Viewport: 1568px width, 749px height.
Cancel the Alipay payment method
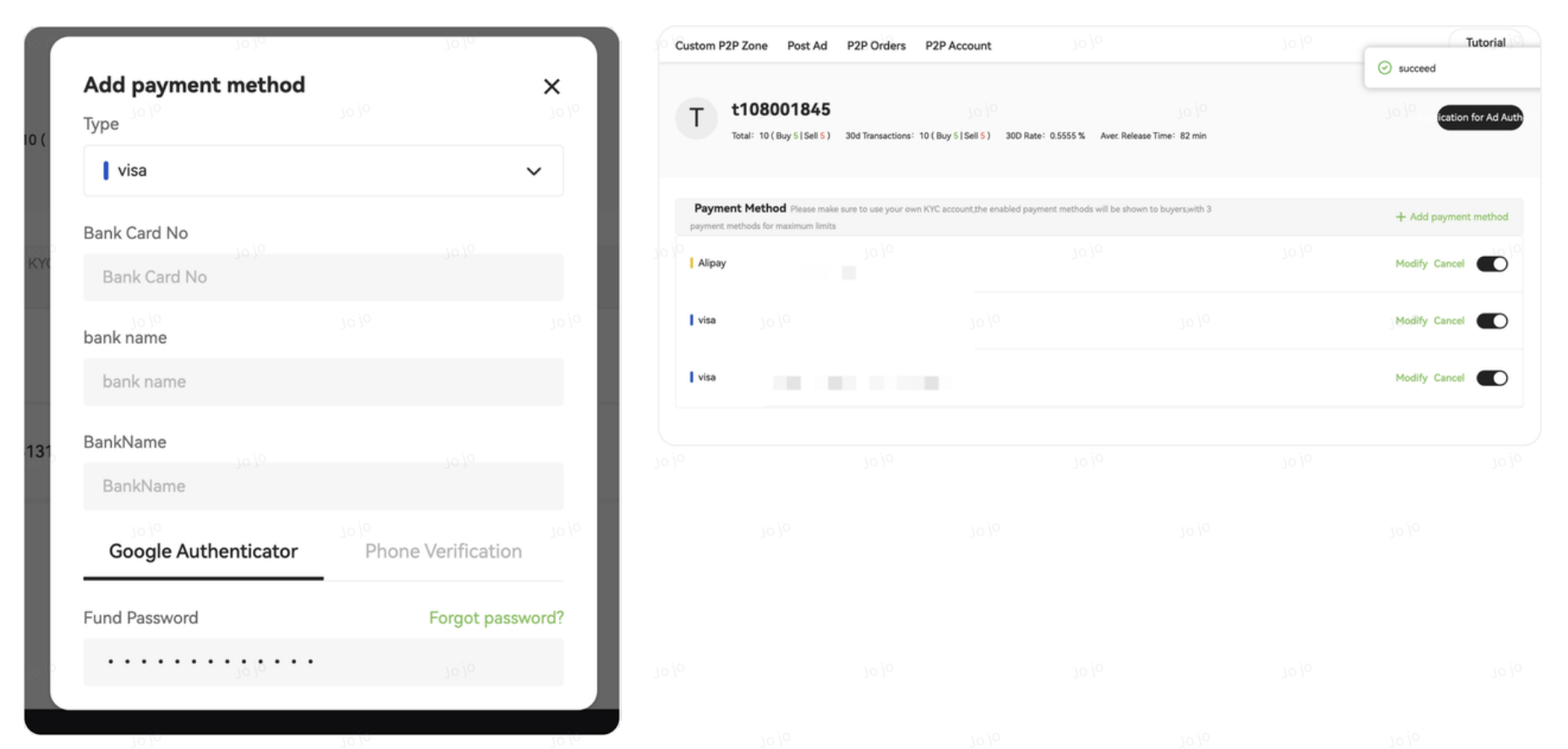point(1448,264)
